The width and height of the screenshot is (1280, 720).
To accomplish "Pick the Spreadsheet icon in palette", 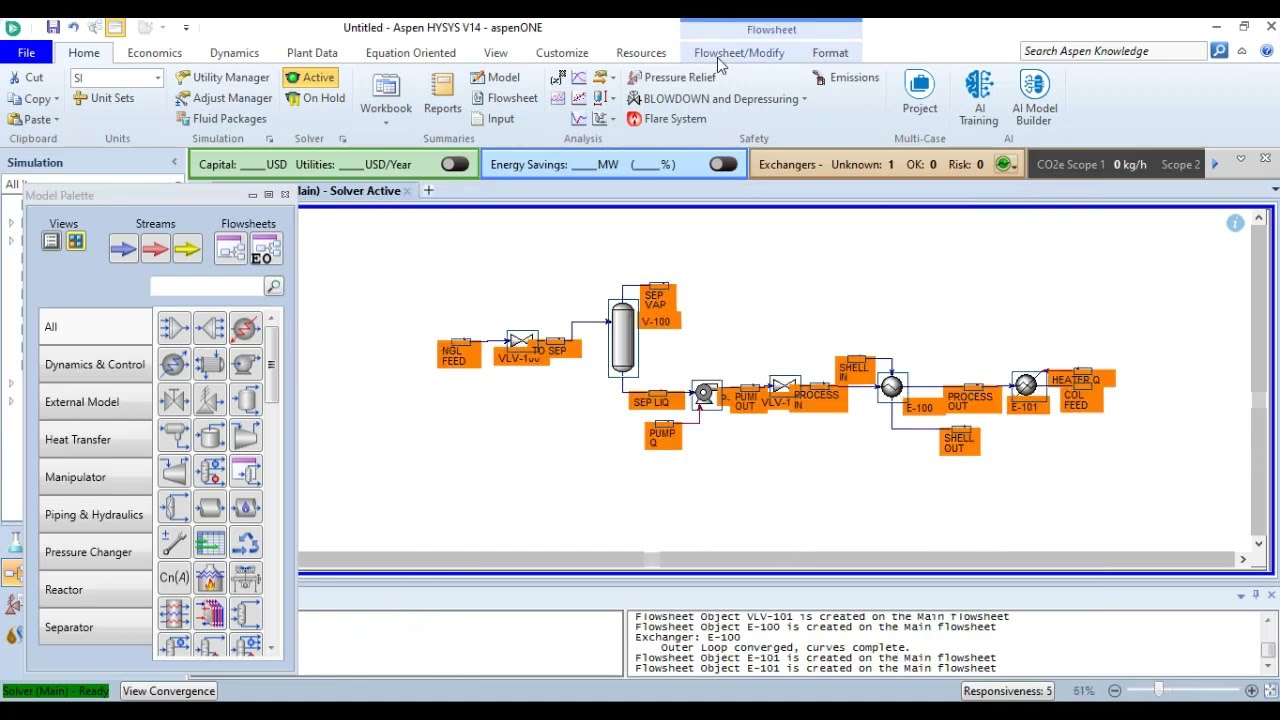I will (210, 542).
